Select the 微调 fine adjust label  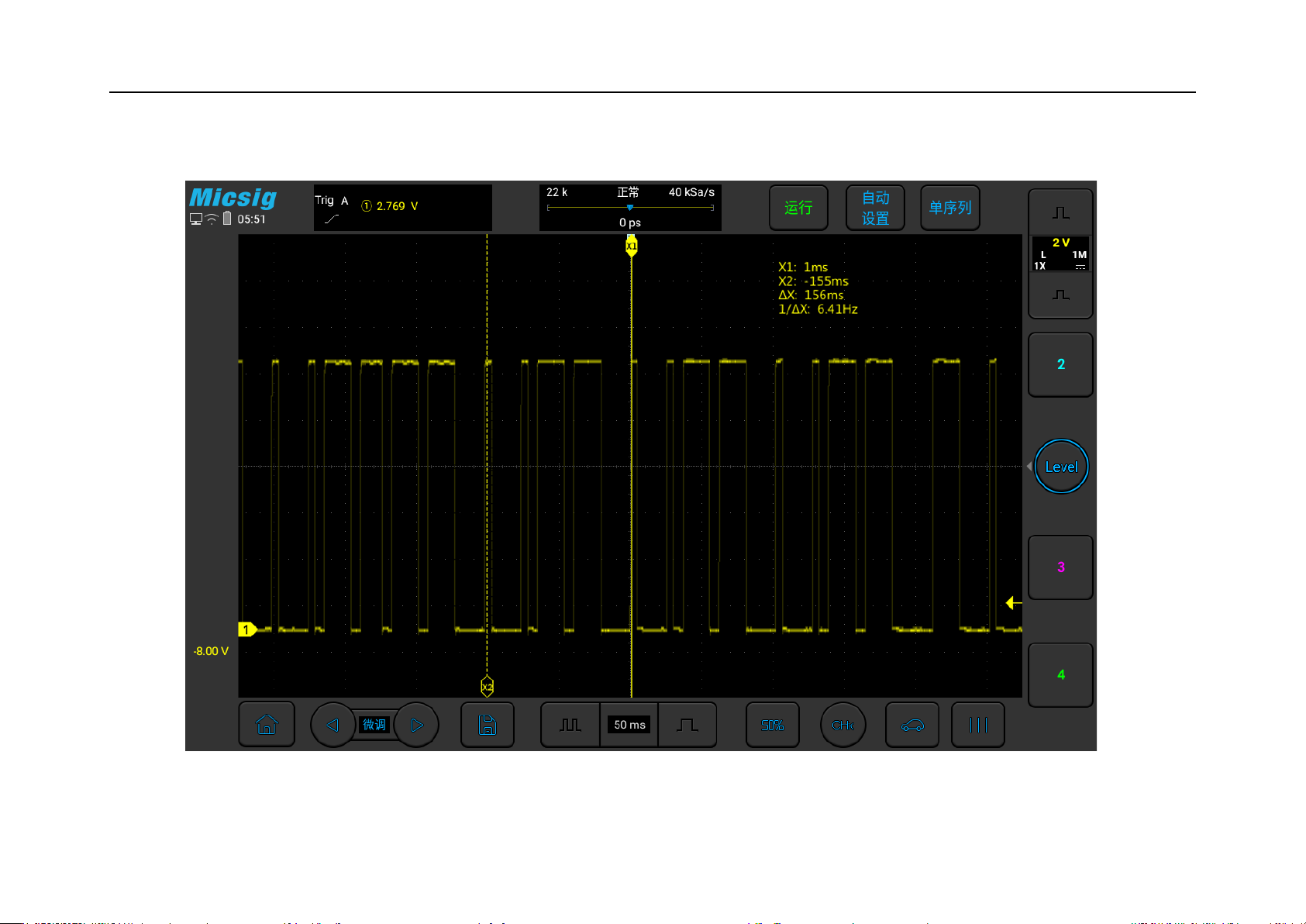pos(374,725)
